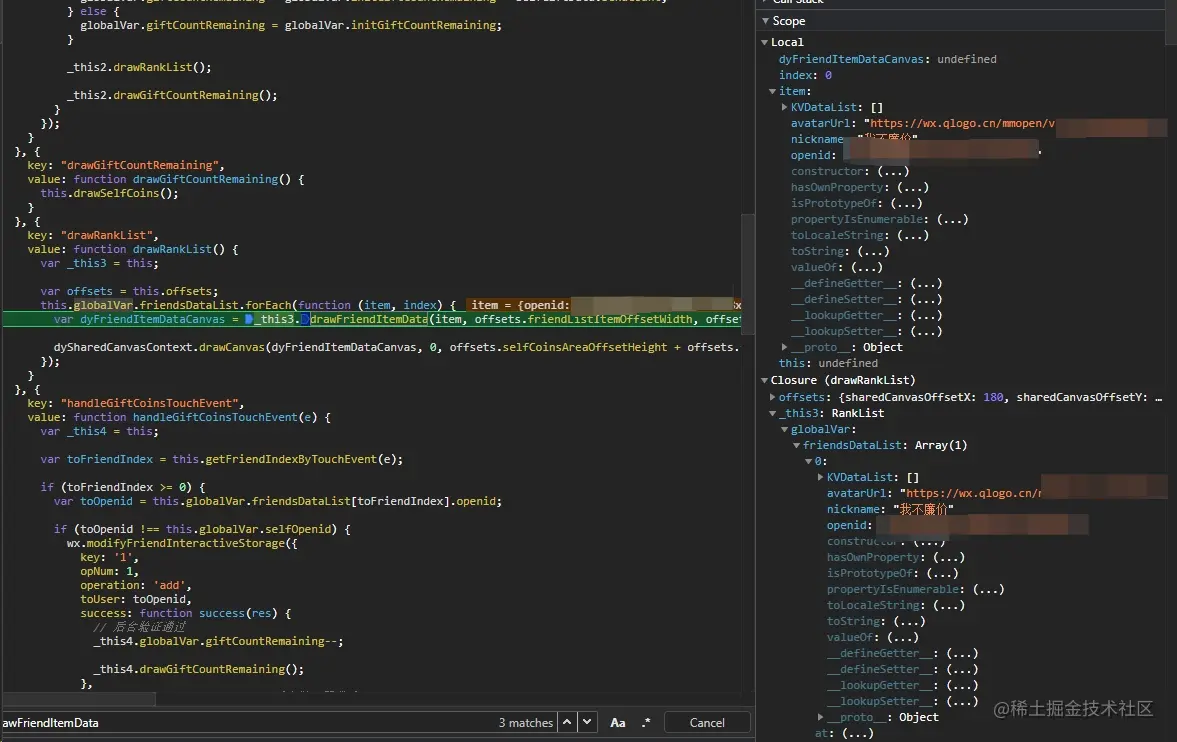Select the openid row under friendsDataList
This screenshot has height=742, width=1177.
pyautogui.click(x=957, y=525)
